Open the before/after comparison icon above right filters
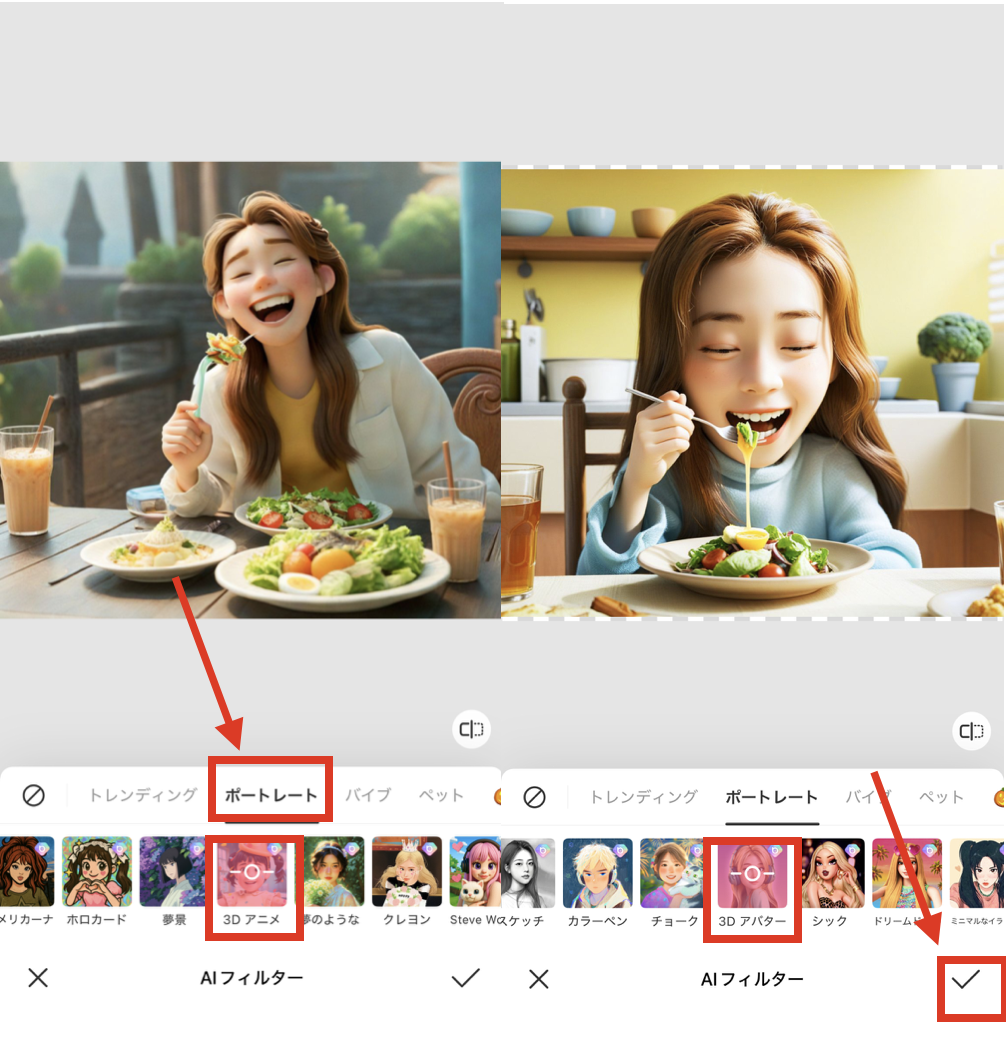 970,729
